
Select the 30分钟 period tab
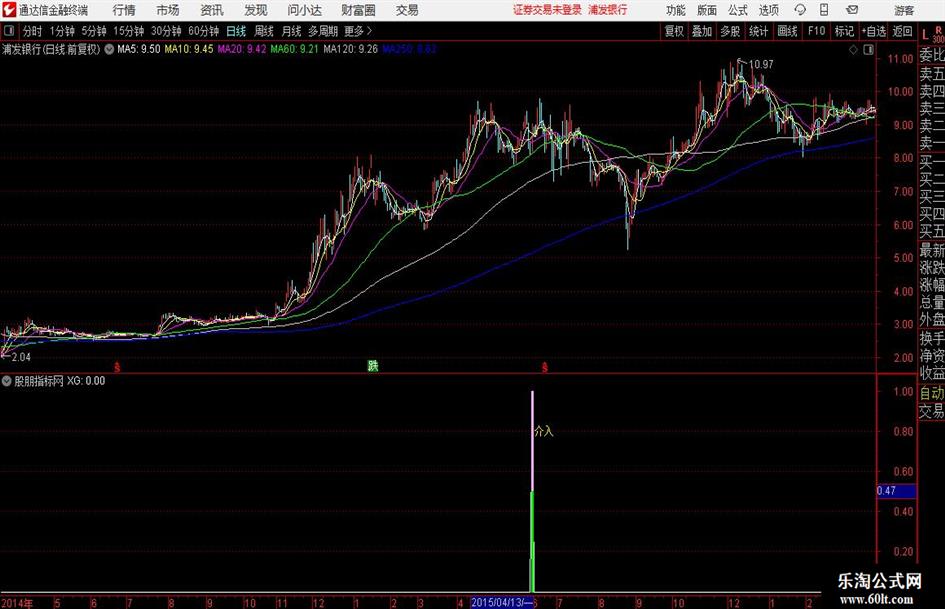click(166, 31)
